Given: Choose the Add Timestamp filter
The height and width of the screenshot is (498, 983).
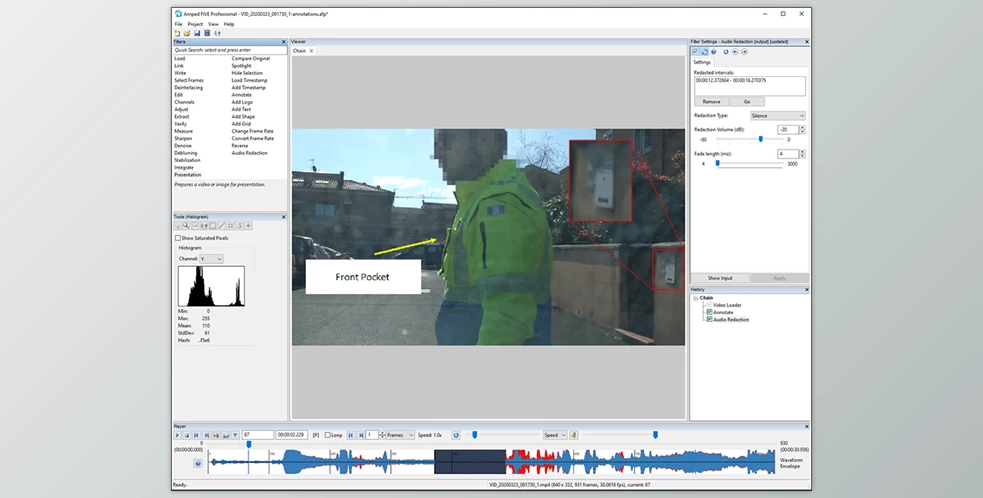Looking at the screenshot, I should pos(249,88).
